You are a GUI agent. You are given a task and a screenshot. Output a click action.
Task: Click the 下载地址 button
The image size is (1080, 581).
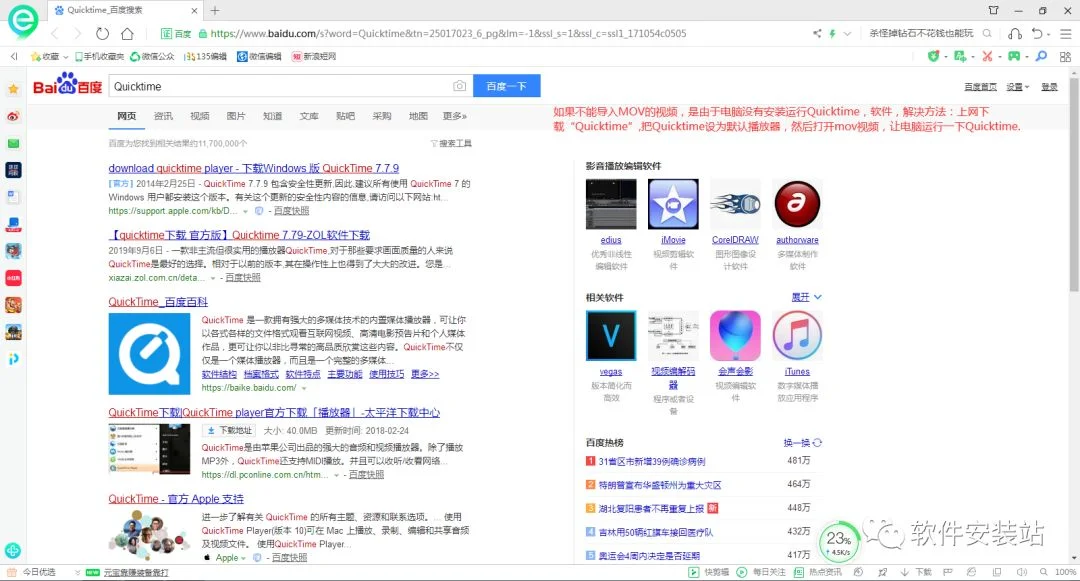click(x=229, y=430)
